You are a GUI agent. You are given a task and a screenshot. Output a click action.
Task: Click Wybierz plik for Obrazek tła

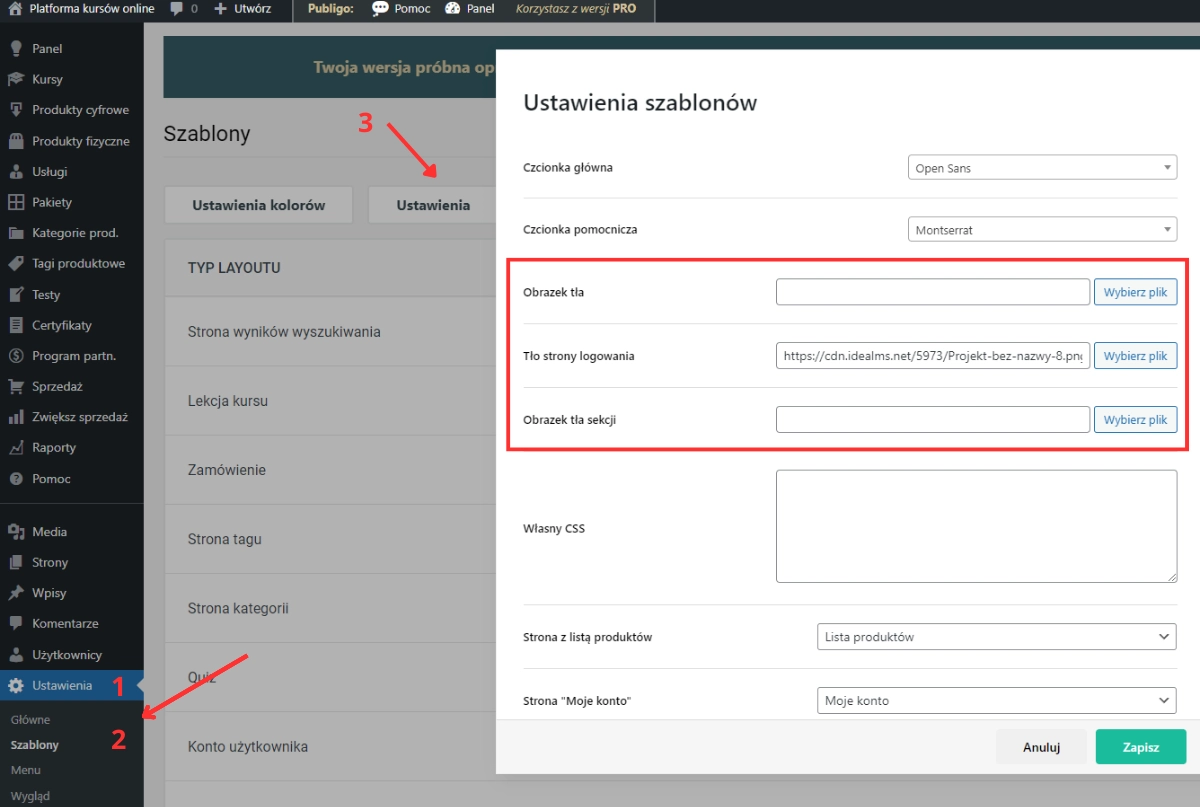click(1135, 292)
